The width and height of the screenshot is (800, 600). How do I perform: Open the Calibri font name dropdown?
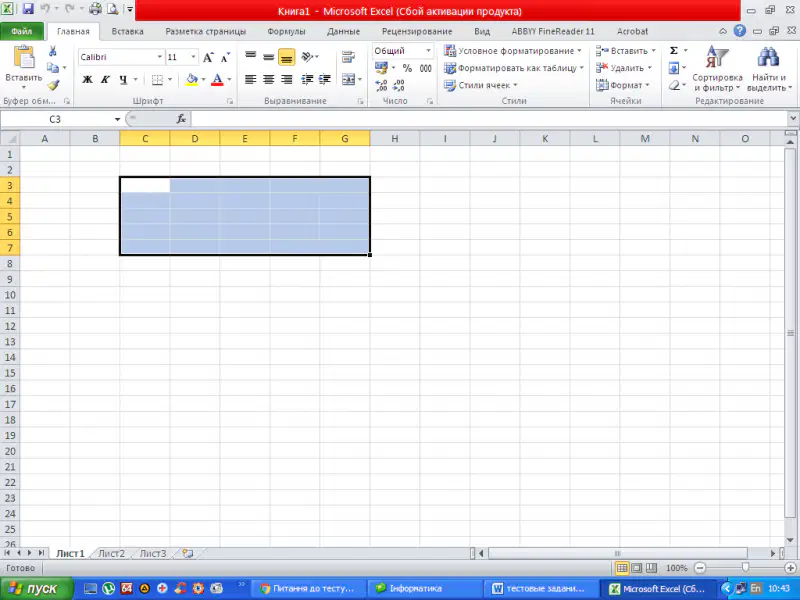[160, 57]
